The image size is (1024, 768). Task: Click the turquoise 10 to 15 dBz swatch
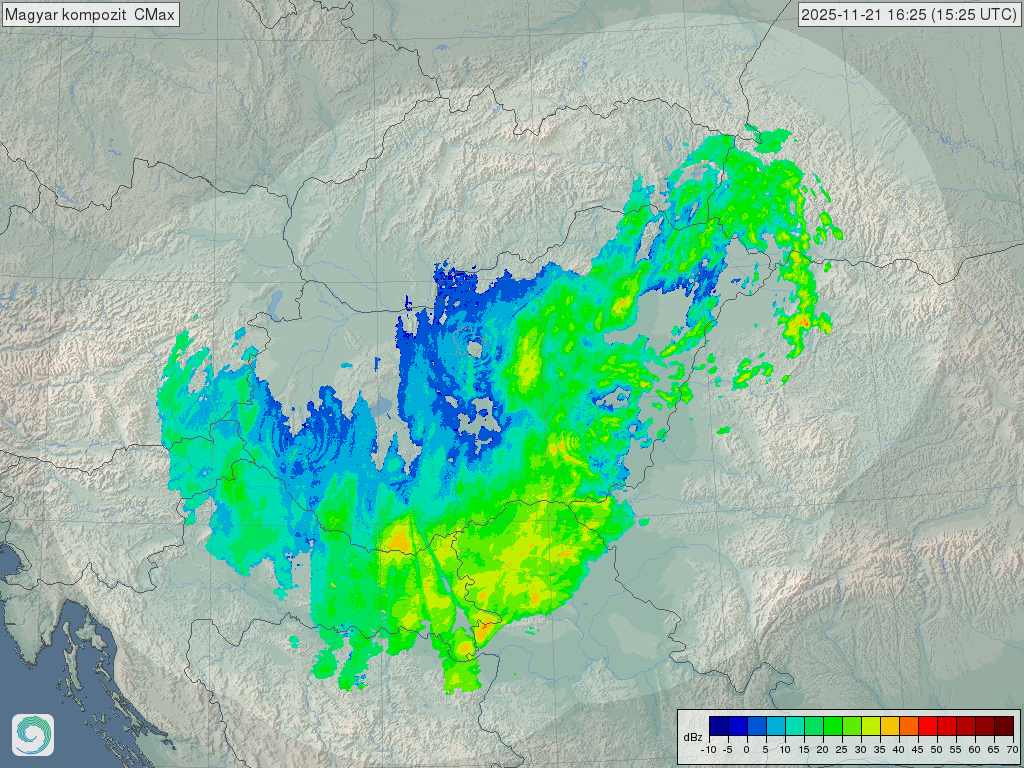click(794, 726)
